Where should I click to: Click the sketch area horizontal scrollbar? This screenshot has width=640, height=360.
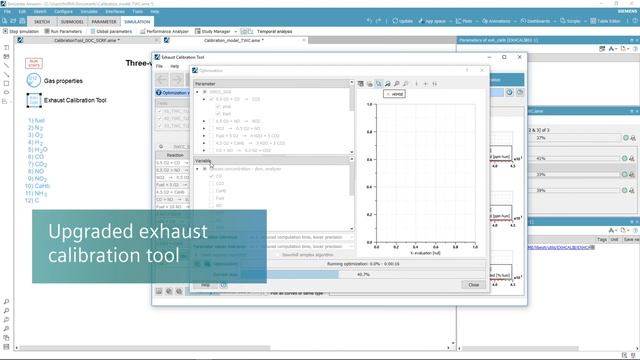click(145, 348)
